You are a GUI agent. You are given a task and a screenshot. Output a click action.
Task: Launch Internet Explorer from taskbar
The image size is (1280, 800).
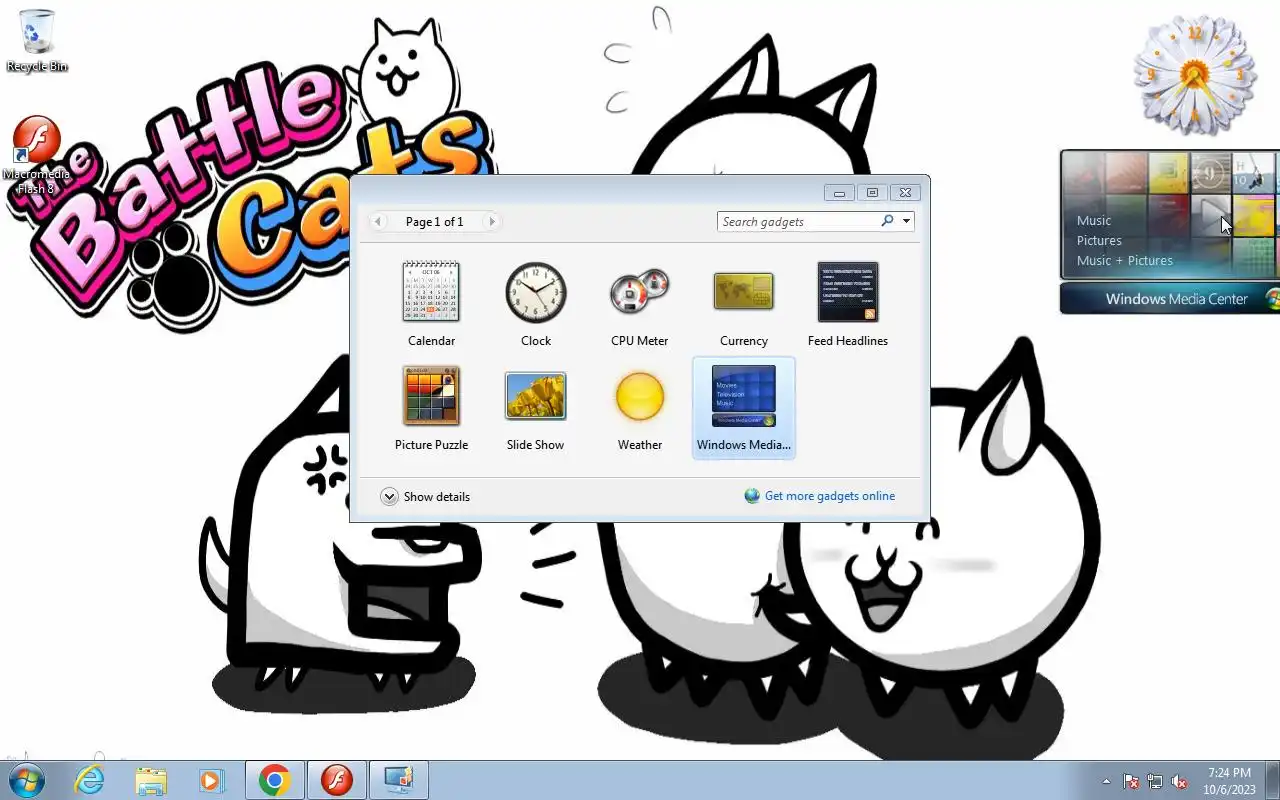(x=90, y=780)
